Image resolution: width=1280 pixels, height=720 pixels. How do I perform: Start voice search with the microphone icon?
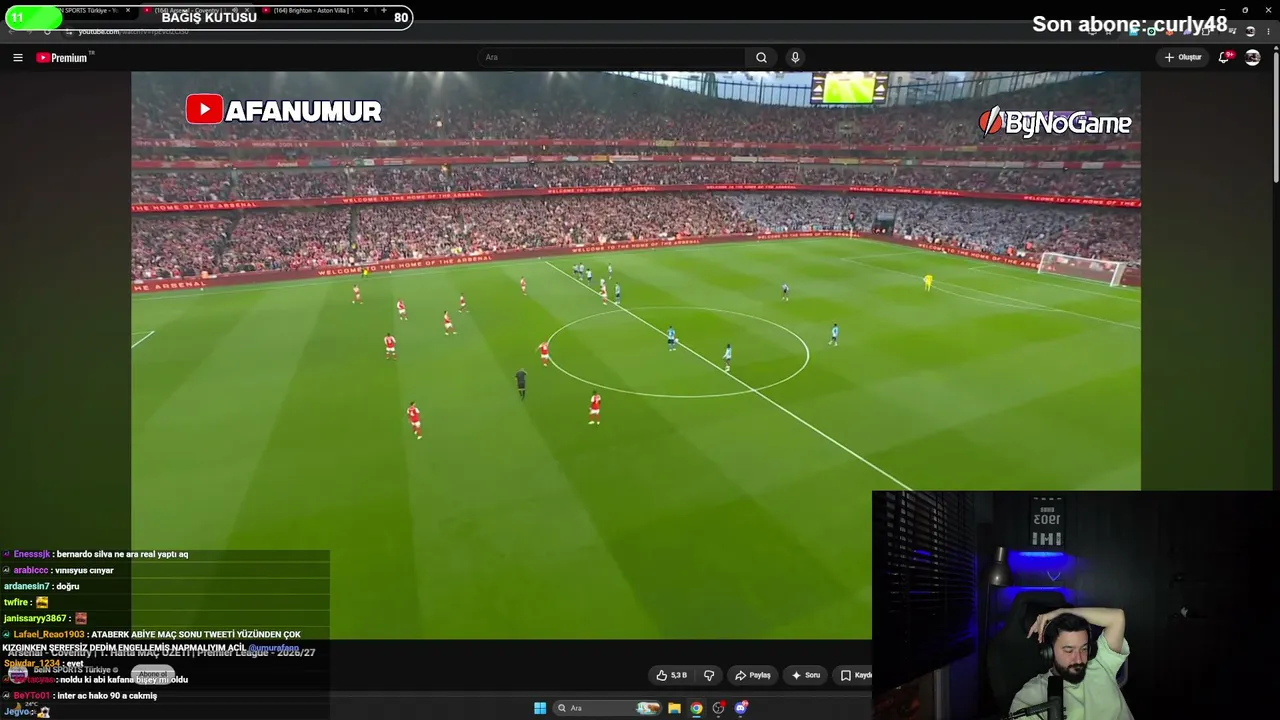[795, 58]
